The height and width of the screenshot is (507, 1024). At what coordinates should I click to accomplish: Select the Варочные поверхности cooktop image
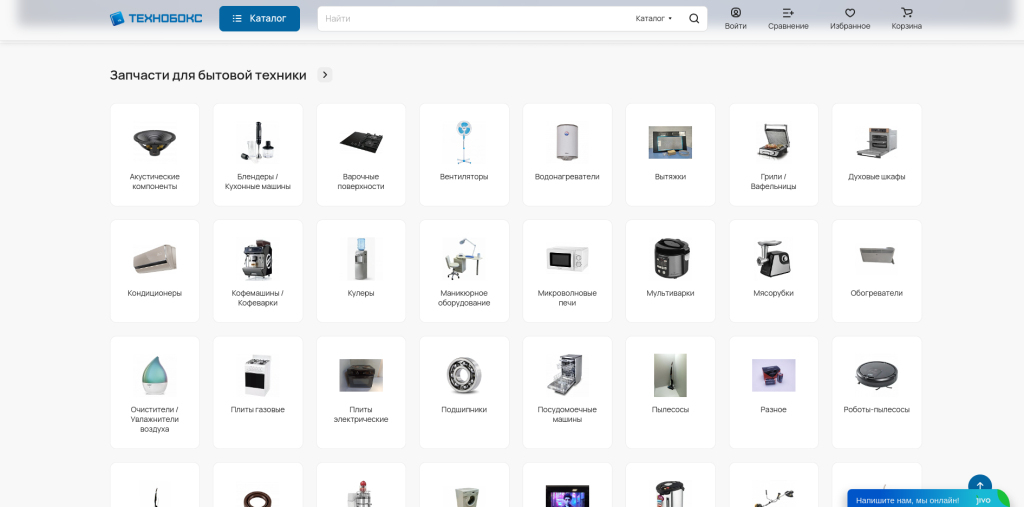(361, 142)
